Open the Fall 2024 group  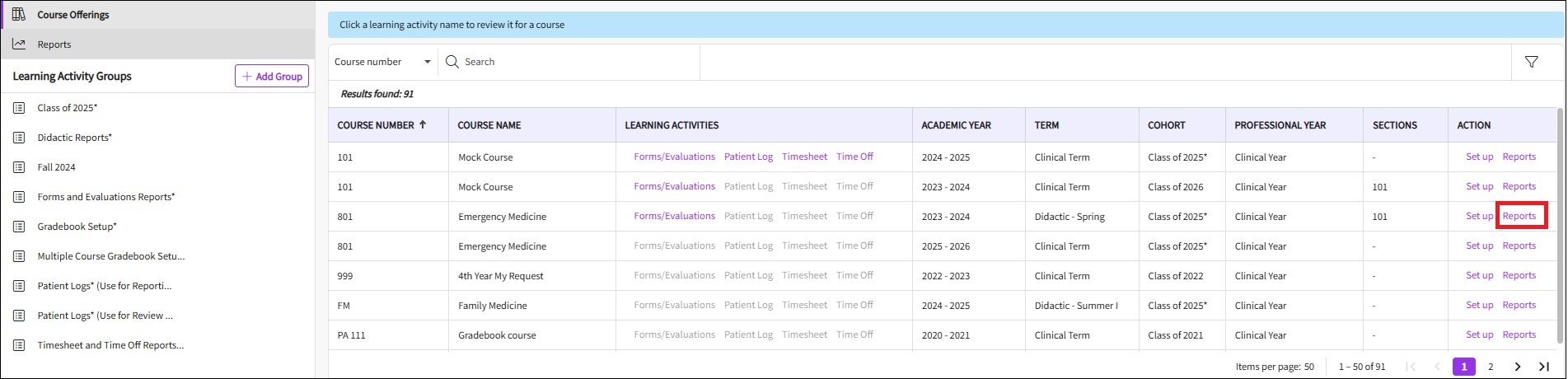coord(56,167)
